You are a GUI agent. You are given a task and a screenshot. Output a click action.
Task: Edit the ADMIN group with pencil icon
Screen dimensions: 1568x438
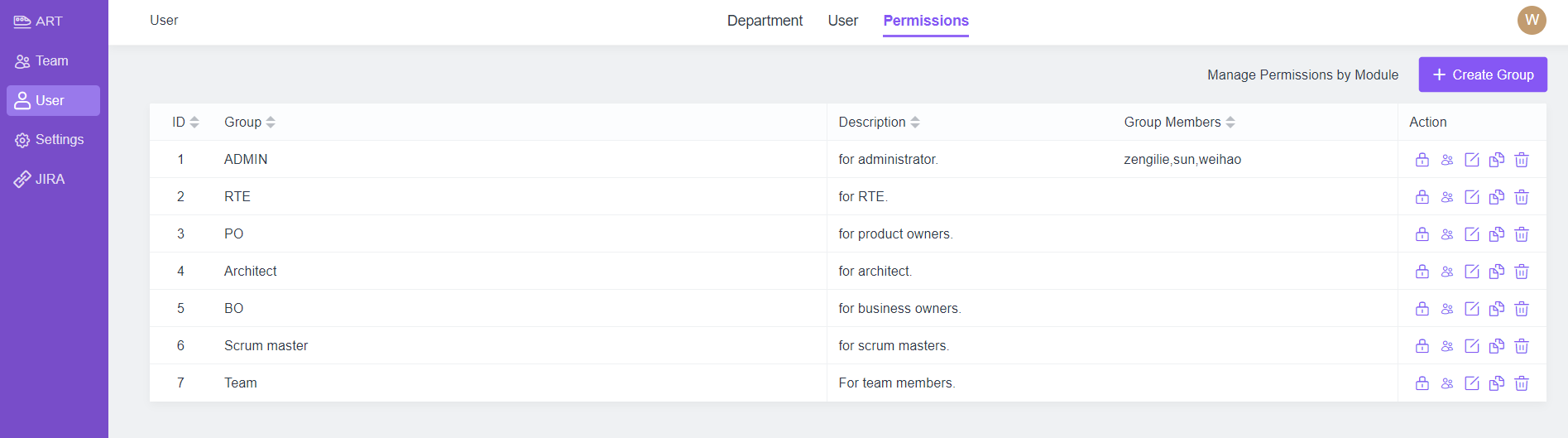(x=1472, y=160)
